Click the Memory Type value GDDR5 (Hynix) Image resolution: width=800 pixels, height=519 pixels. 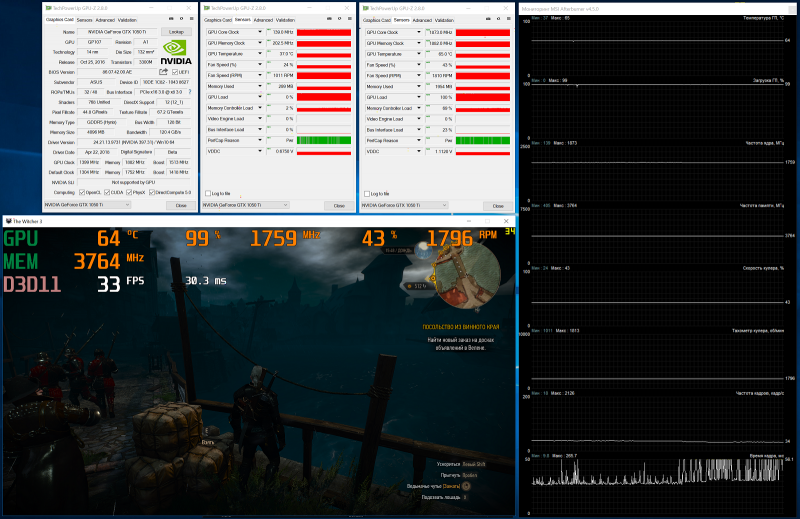[104, 122]
